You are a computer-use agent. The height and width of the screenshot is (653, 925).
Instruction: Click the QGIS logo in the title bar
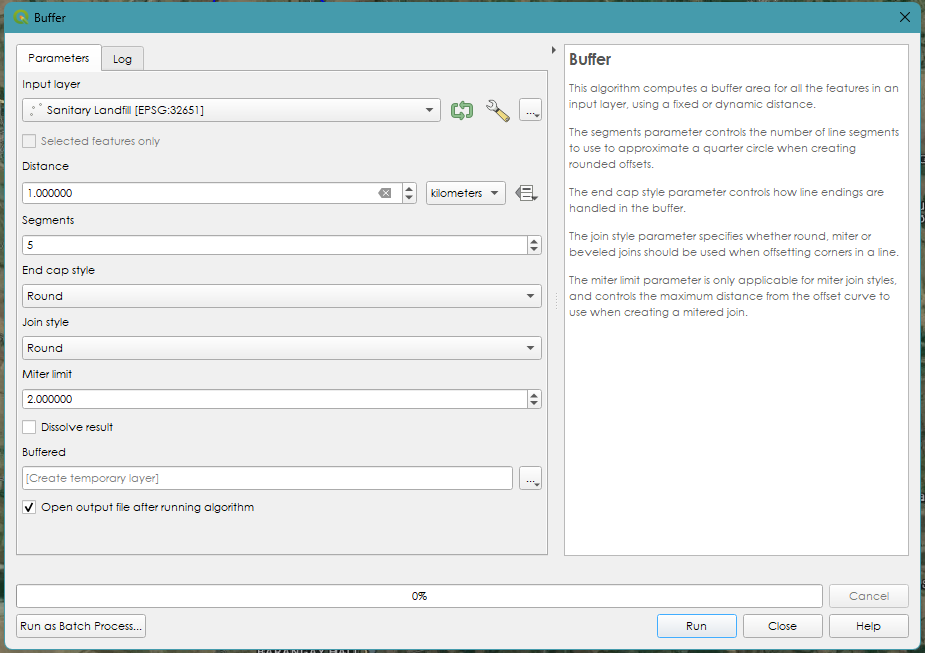(21, 17)
